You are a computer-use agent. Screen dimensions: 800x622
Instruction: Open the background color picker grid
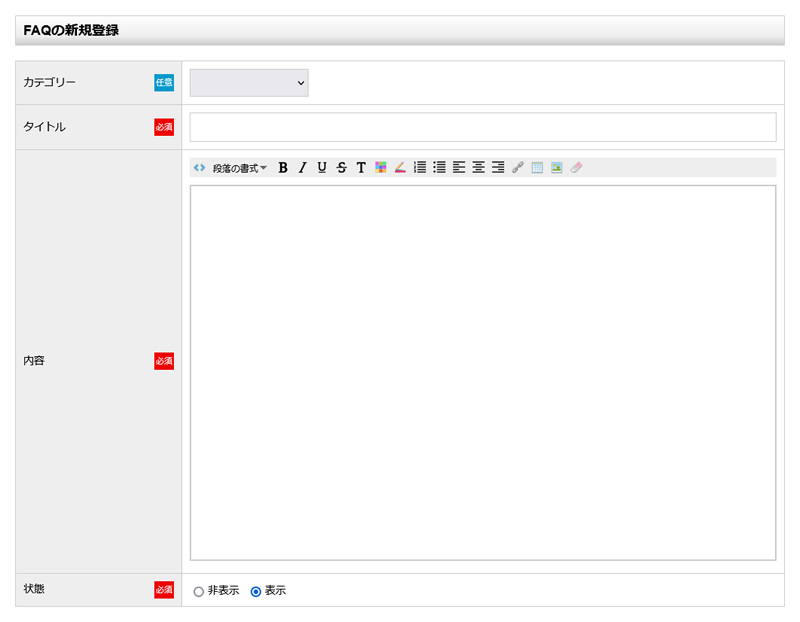381,167
